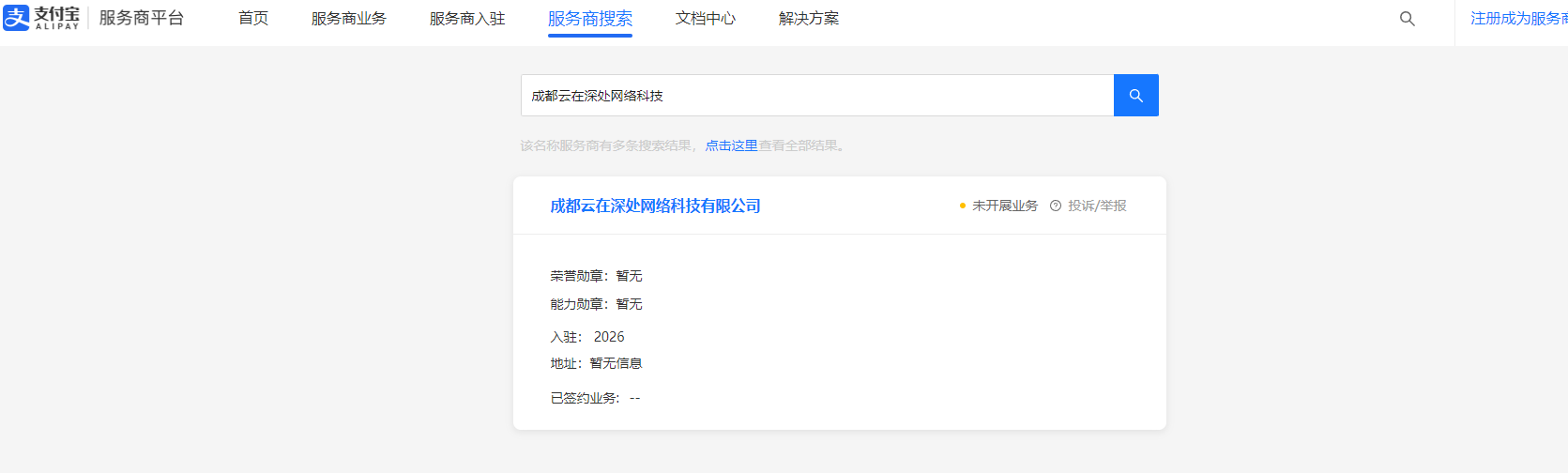This screenshot has height=473, width=1568.
Task: Open the header search magnifier icon
Action: click(x=1407, y=19)
